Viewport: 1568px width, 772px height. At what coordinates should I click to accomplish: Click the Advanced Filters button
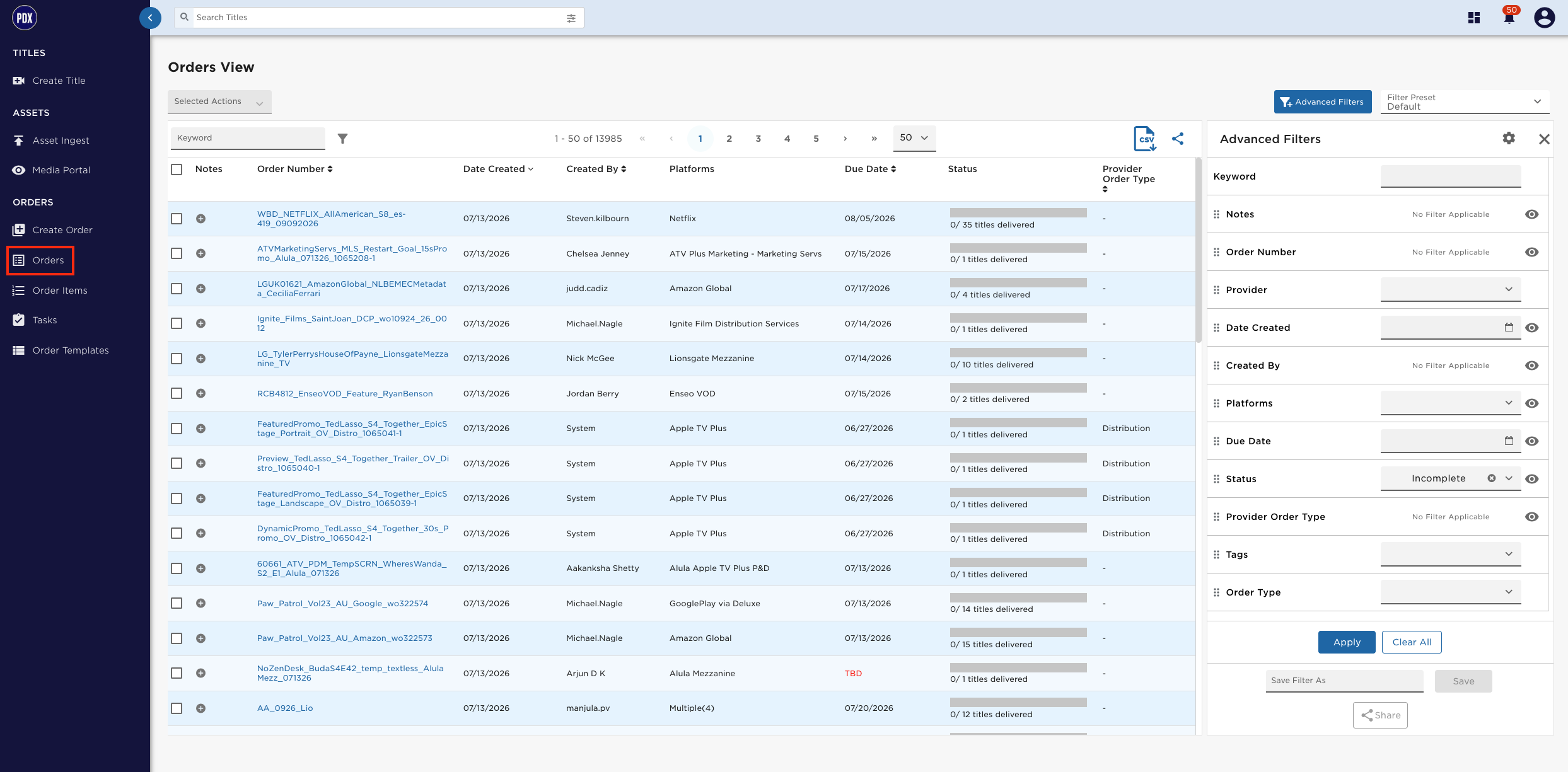[1323, 101]
